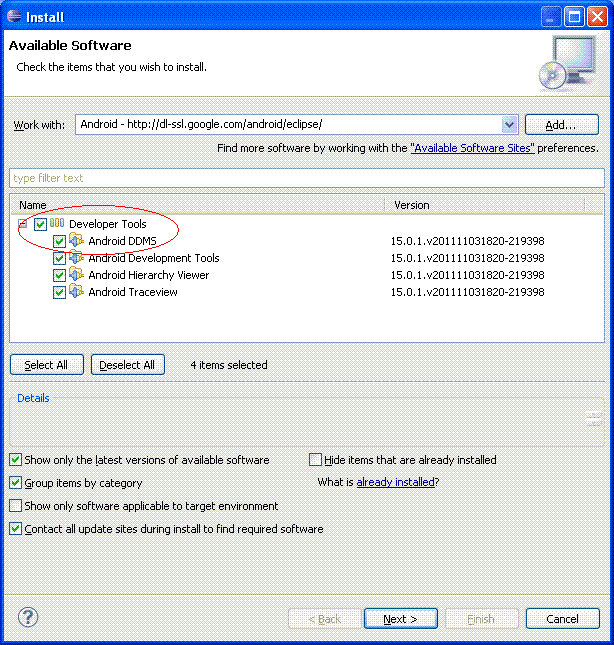The height and width of the screenshot is (645, 614).
Task: Uncheck Android Hierarchy Viewer checkbox
Action: pyautogui.click(x=59, y=275)
